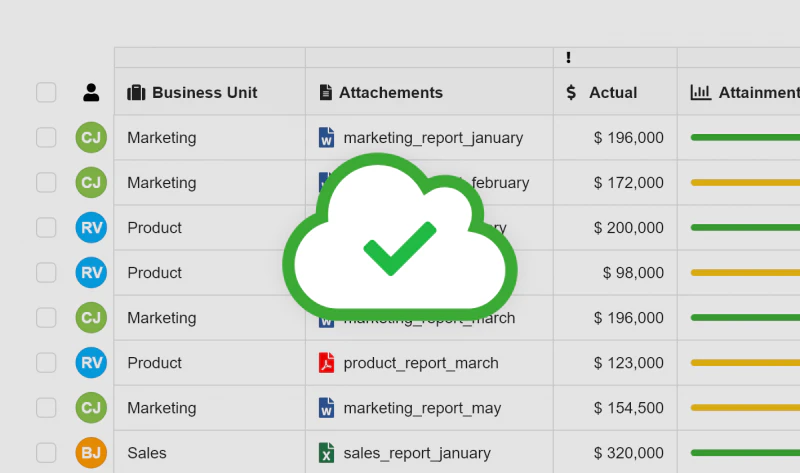The width and height of the screenshot is (800, 473).
Task: Tick the checkbox for the $ 172,000 Marketing row
Action: point(46,182)
